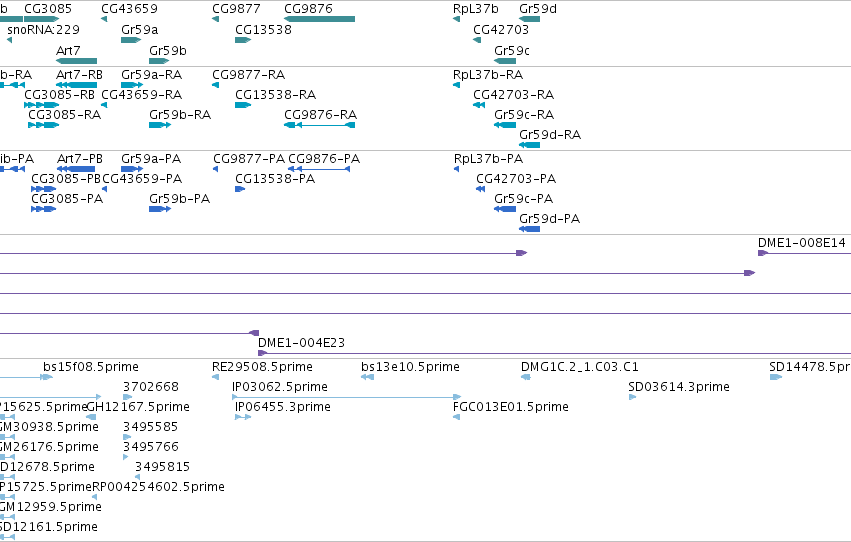Click the 3495766 EST feature

click(126, 457)
